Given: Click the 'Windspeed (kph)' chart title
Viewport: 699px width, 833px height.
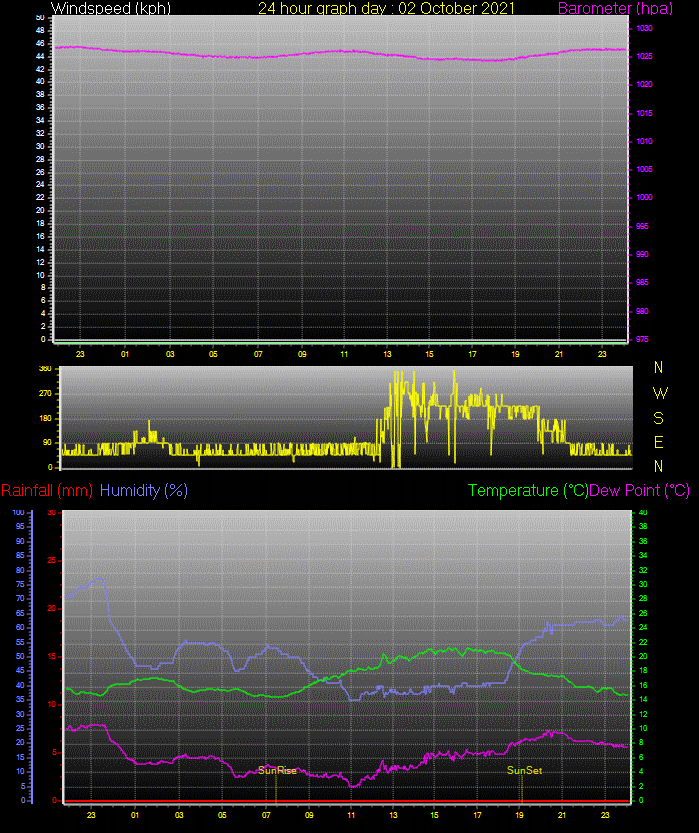Looking at the screenshot, I should 110,8.
